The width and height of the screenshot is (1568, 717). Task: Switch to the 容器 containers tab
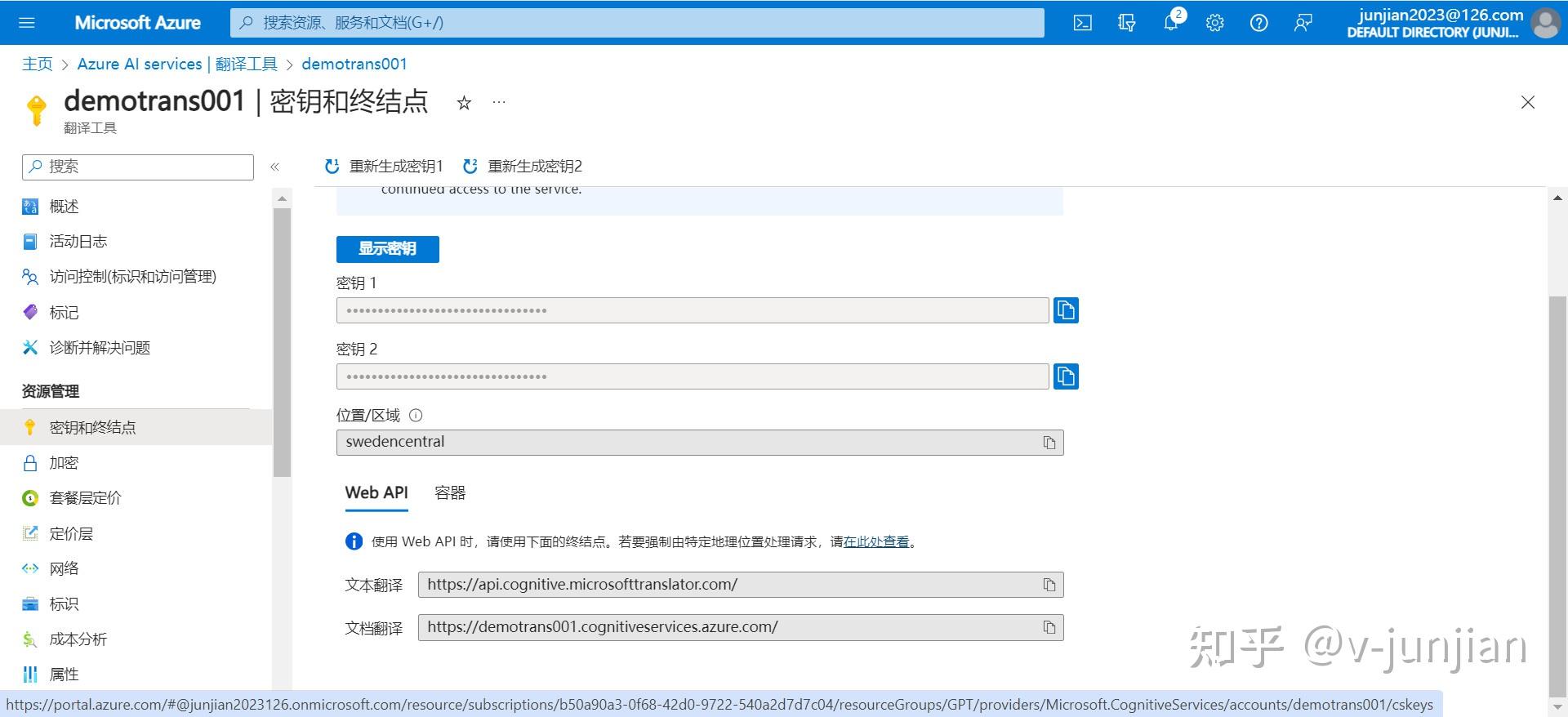450,493
